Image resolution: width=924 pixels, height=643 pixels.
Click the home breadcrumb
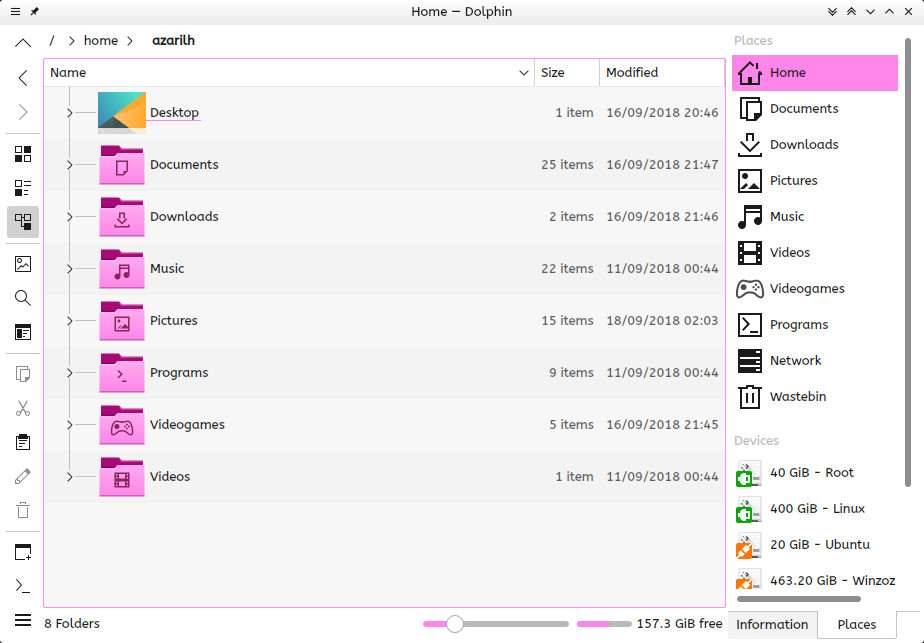101,40
